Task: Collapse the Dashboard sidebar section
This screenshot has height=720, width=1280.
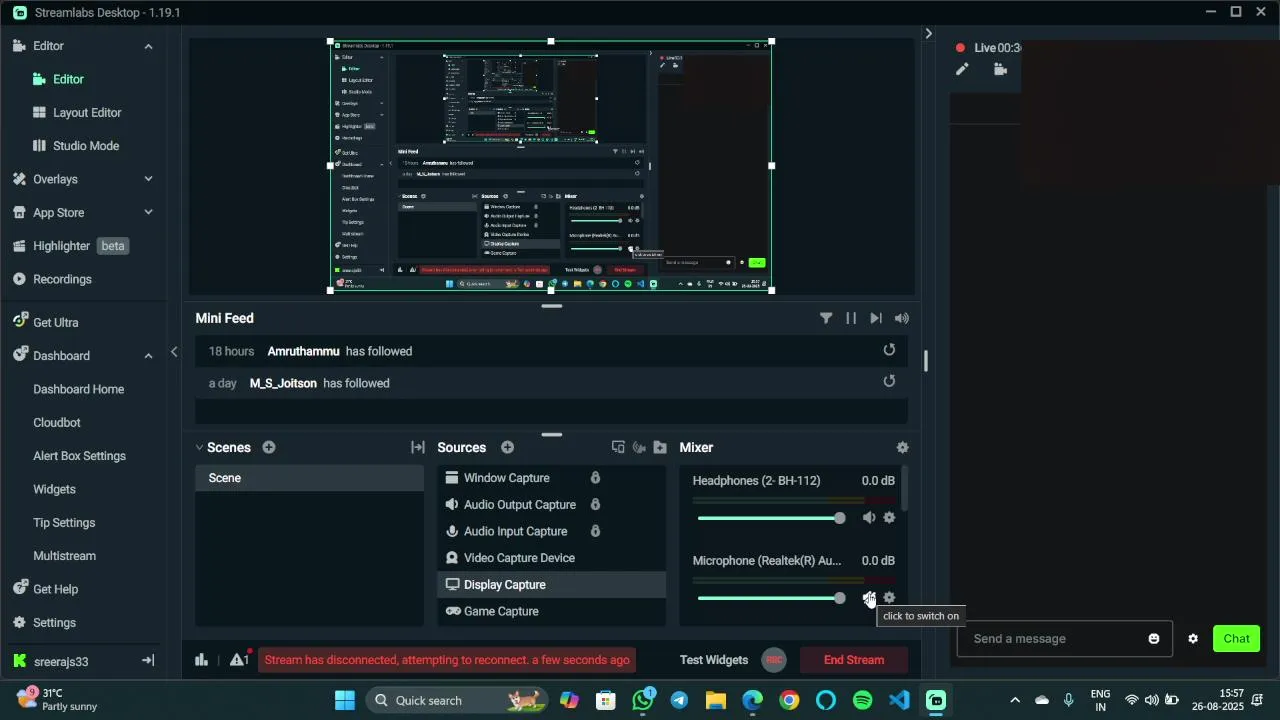Action: coord(148,356)
